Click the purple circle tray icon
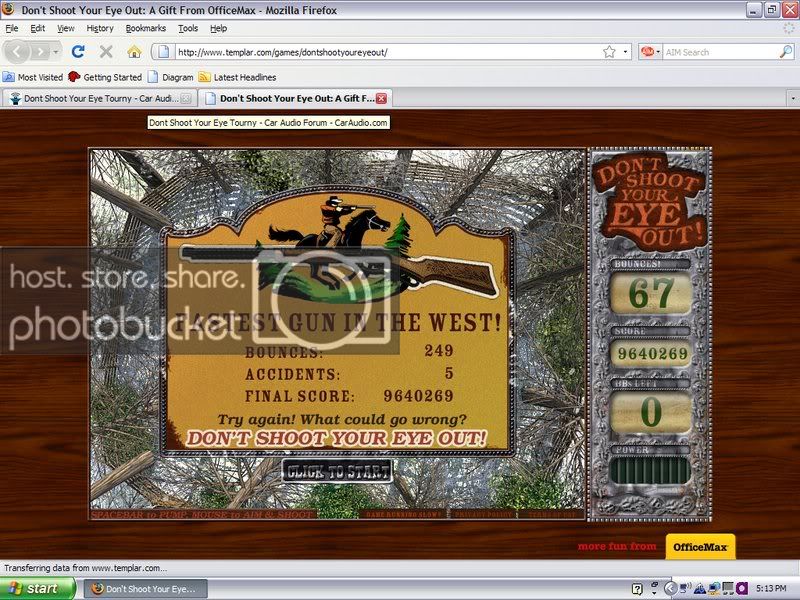The height and width of the screenshot is (600, 800). coord(741,589)
